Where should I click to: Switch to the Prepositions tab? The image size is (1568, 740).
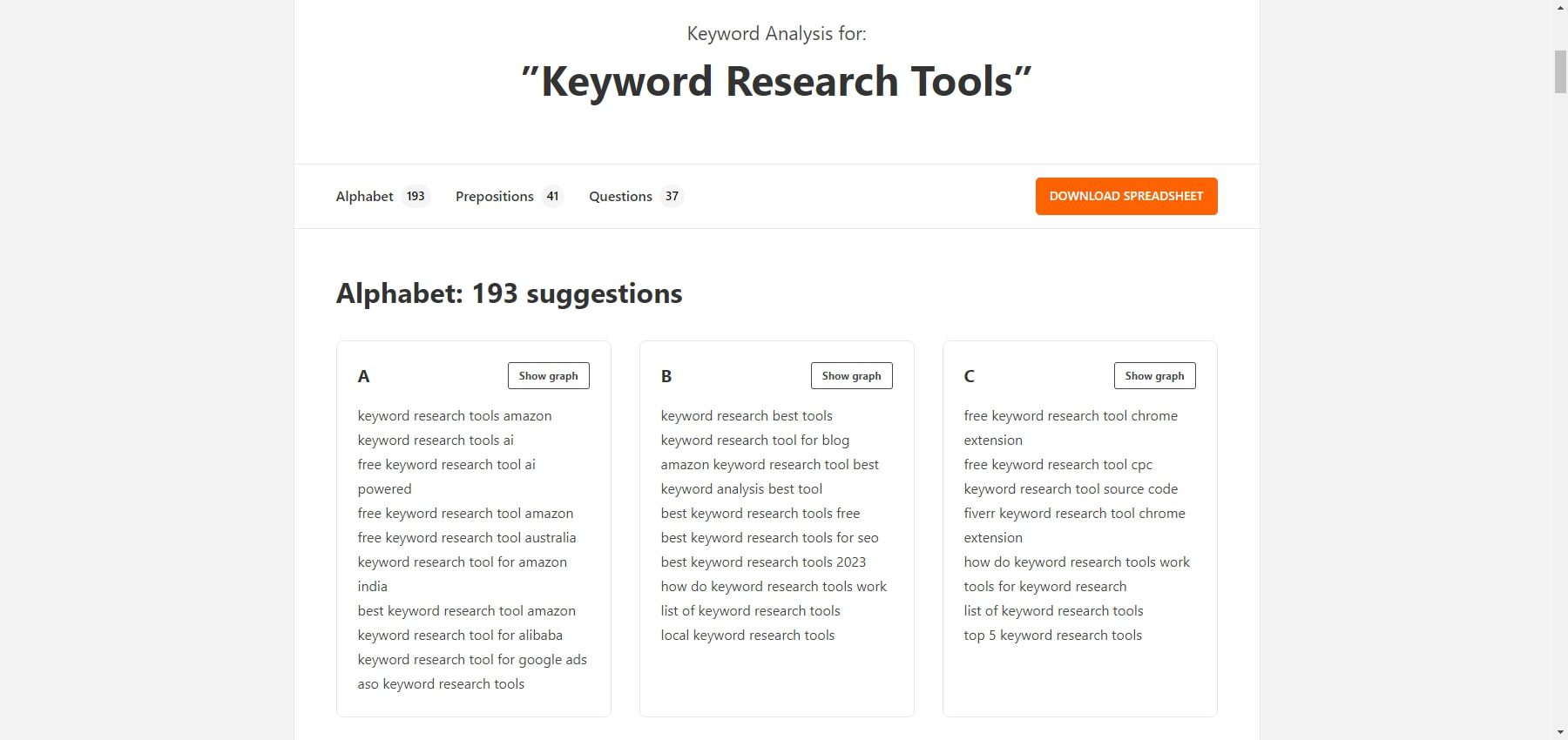pos(509,197)
